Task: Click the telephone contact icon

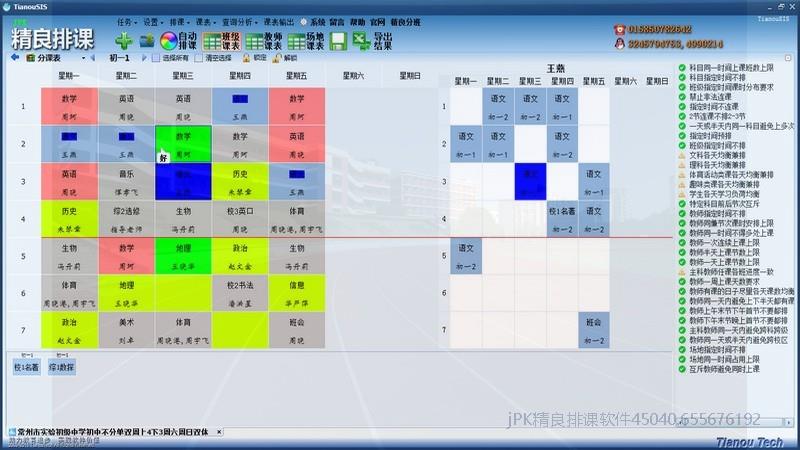Action: (620, 30)
